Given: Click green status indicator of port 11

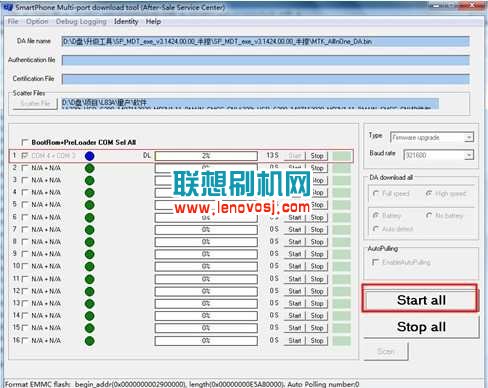Looking at the screenshot, I should click(90, 279).
